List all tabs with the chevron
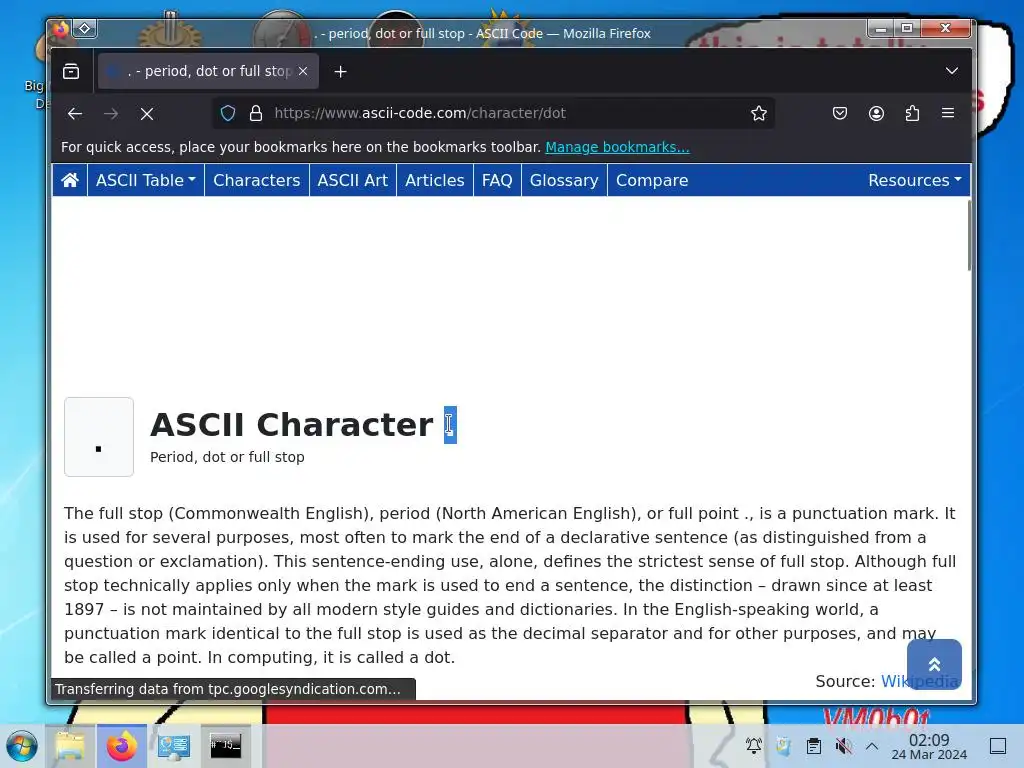 pos(952,71)
